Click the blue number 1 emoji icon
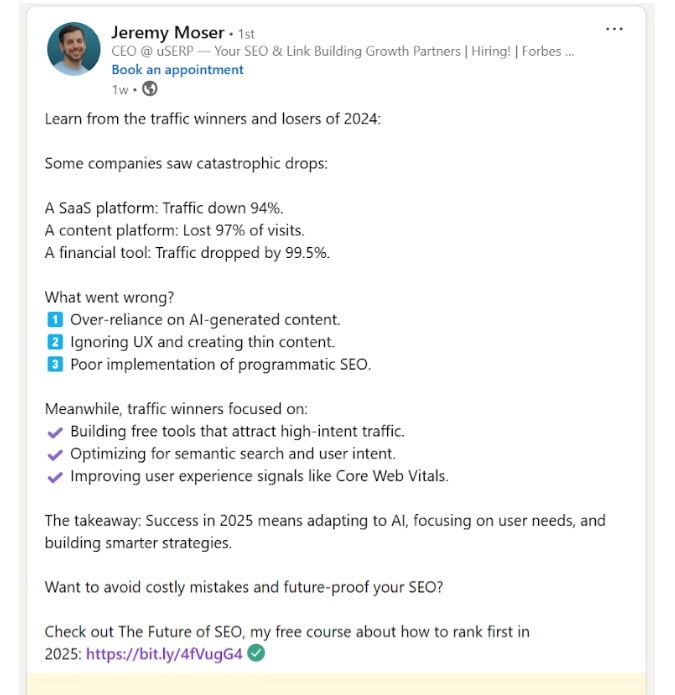The height and width of the screenshot is (695, 675). click(x=54, y=320)
